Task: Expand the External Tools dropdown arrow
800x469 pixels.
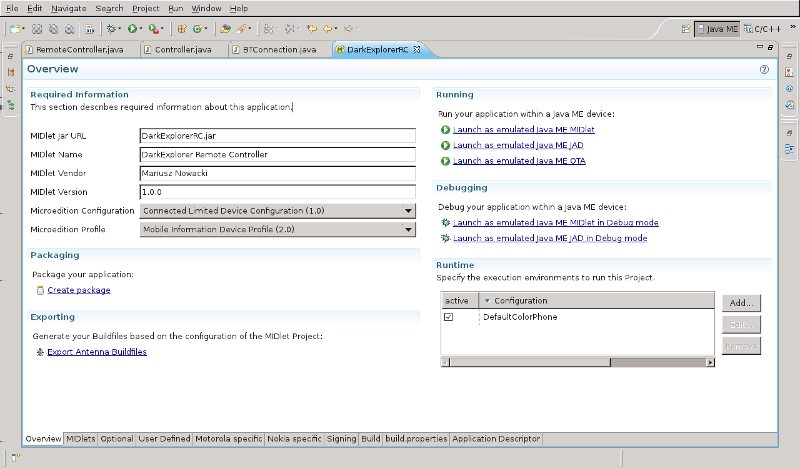Action: [x=162, y=29]
